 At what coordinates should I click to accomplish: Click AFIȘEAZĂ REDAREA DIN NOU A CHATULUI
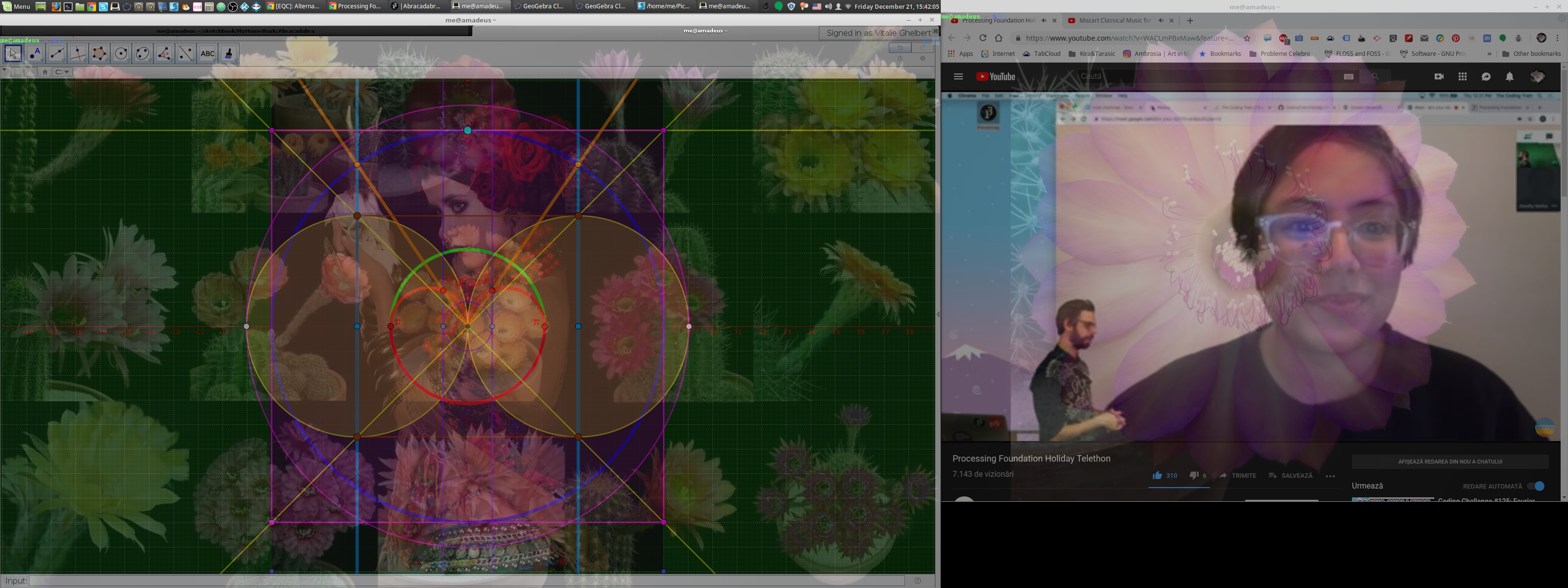pos(1450,462)
